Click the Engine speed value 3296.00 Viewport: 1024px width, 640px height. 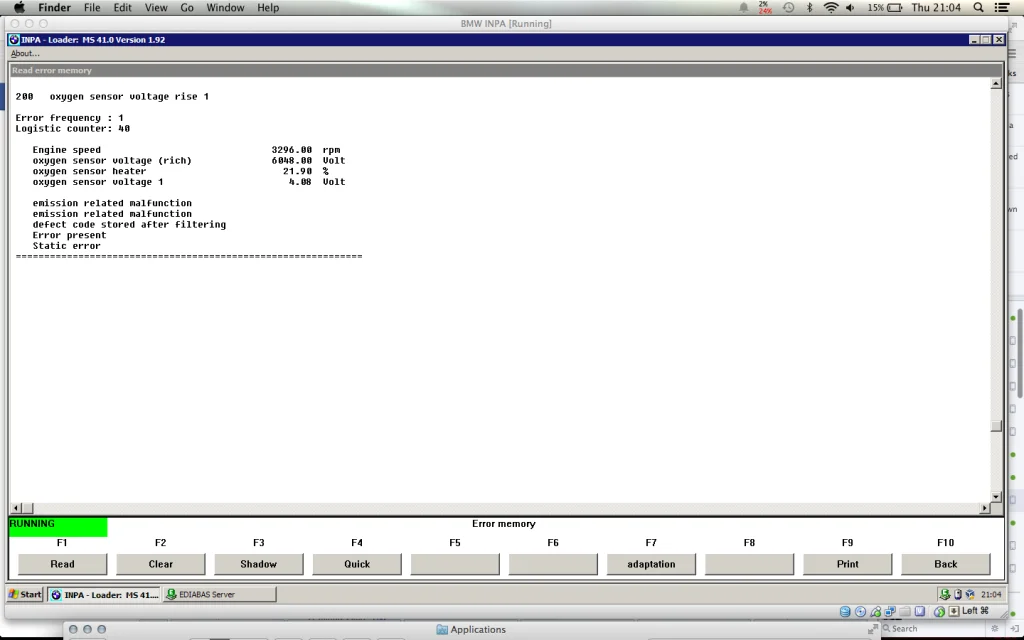[292, 150]
